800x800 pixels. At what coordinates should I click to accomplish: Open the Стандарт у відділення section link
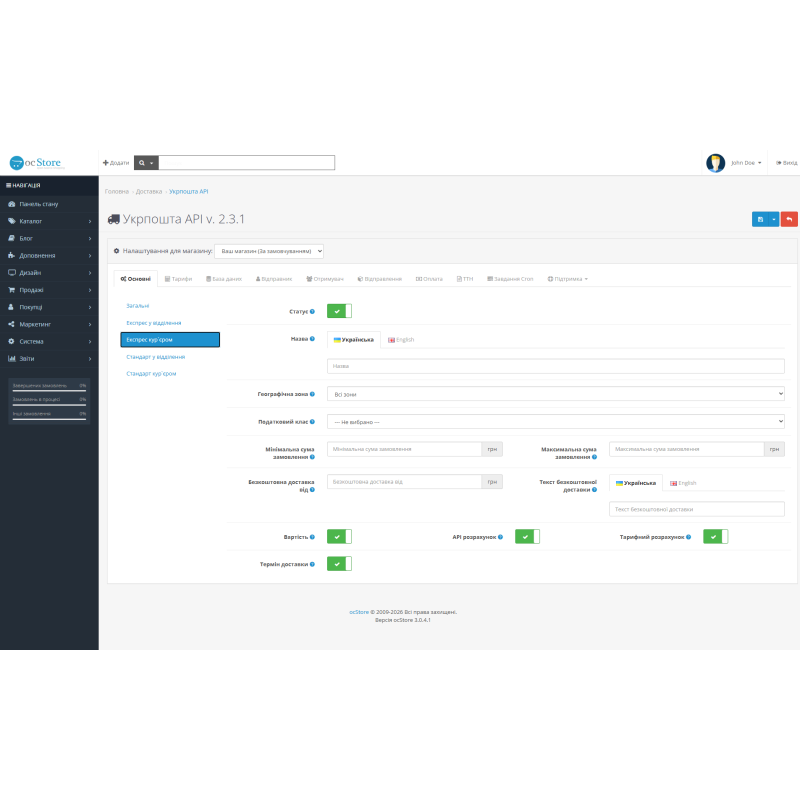[x=156, y=357]
